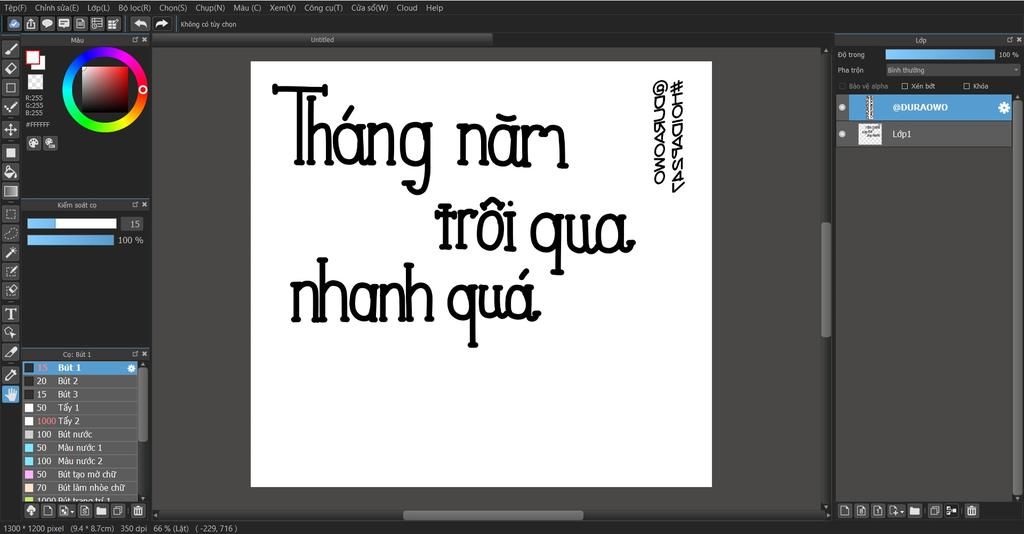This screenshot has width=1024, height=534.
Task: Select the Gradient tool
Action: tap(10, 191)
